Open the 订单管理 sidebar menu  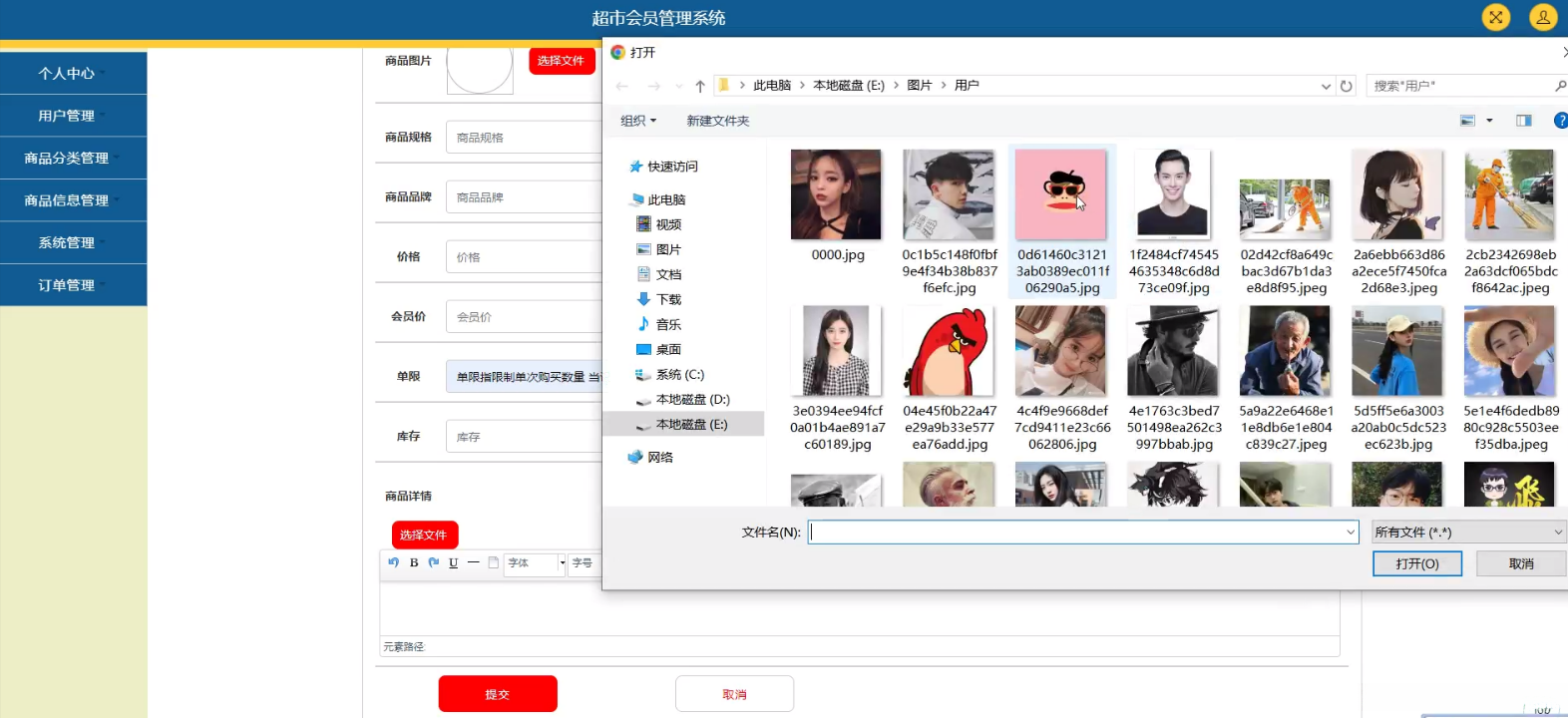coord(74,285)
